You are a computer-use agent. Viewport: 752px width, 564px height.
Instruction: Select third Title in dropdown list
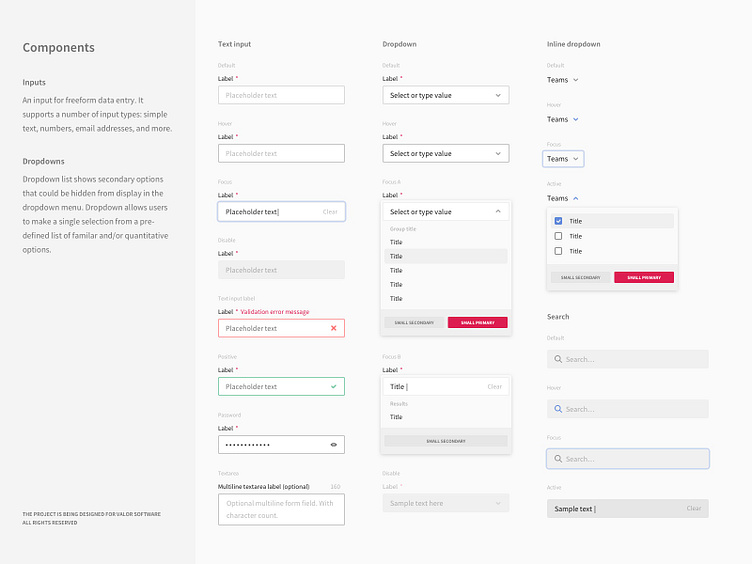(446, 270)
